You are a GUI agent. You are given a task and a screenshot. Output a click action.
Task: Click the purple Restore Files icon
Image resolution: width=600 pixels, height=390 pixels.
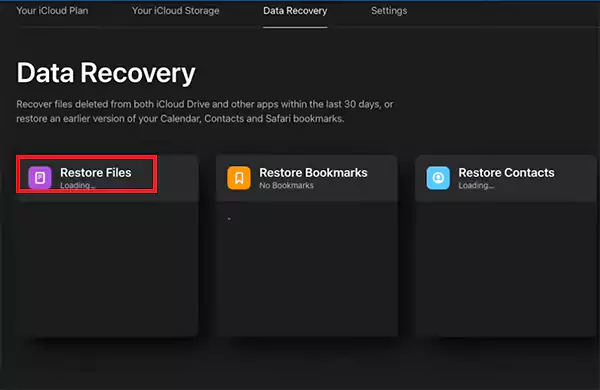(40, 178)
